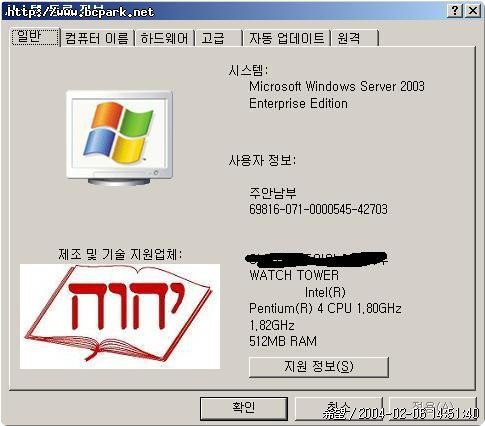Click the WATCH TOWER manufacturer text
This screenshot has height=426, width=485.
click(294, 275)
